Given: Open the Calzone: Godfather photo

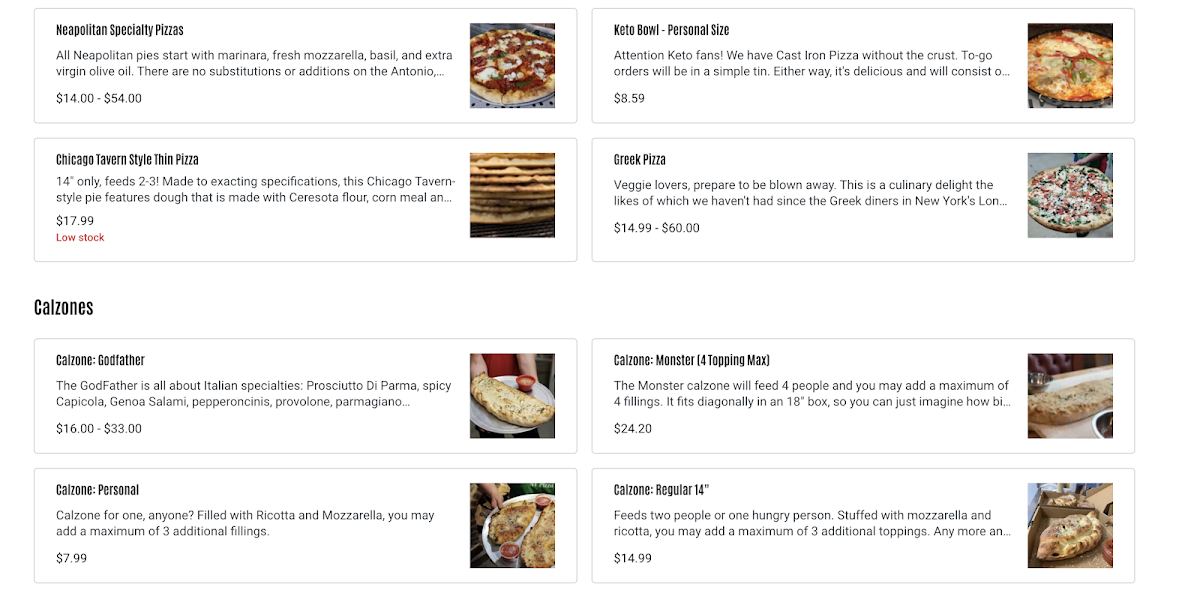Looking at the screenshot, I should pos(512,396).
